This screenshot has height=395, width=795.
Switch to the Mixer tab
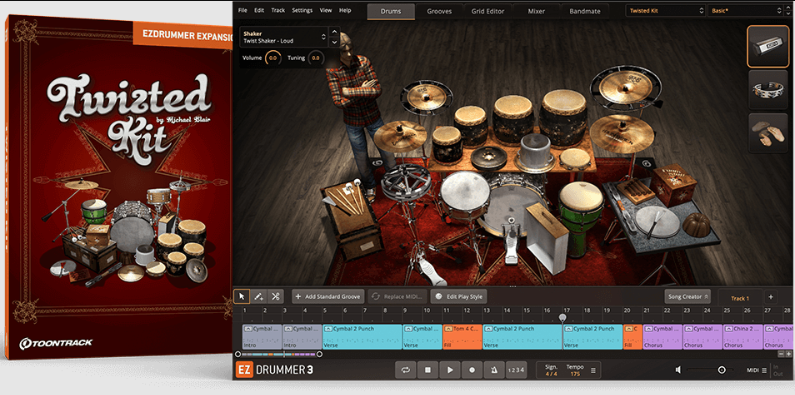[x=536, y=11]
